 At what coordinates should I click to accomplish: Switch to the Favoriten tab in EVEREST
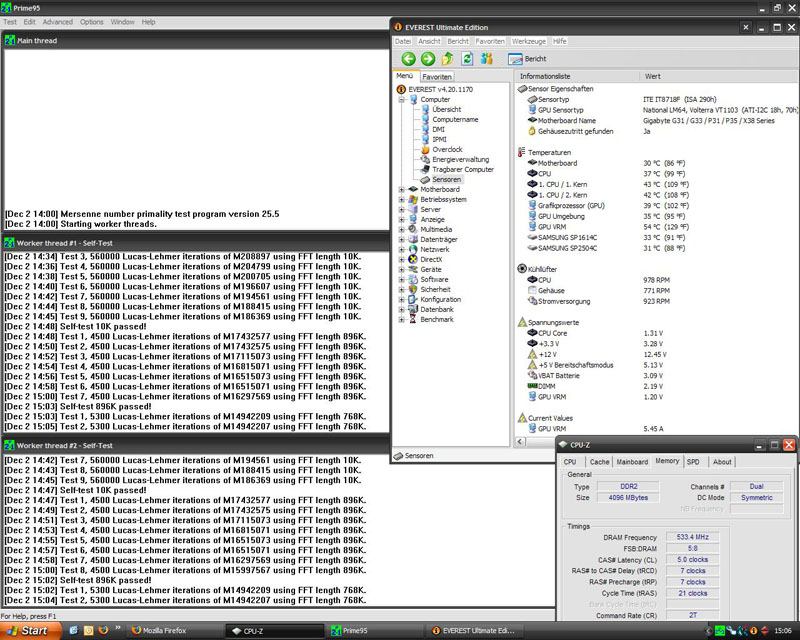437,77
